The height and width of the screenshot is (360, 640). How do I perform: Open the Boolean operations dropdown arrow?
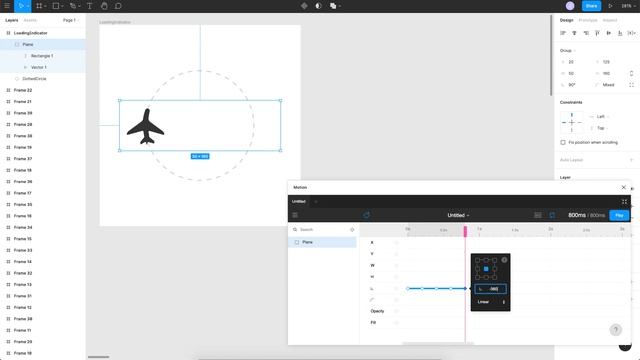340,6
